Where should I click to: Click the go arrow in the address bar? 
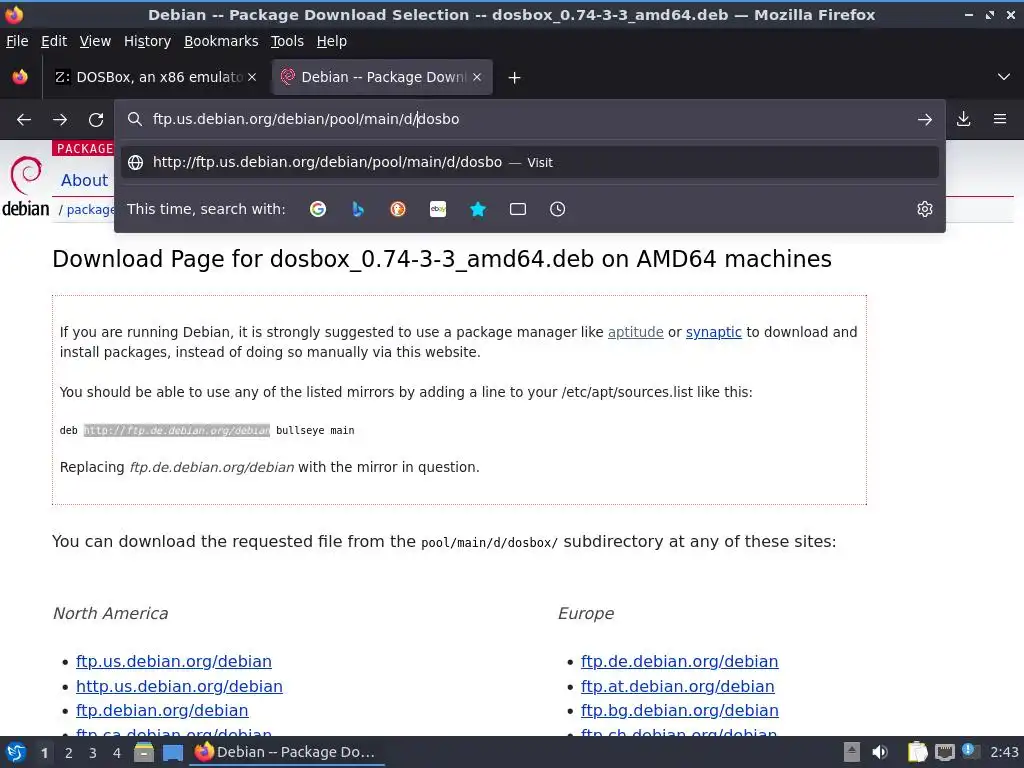(925, 120)
